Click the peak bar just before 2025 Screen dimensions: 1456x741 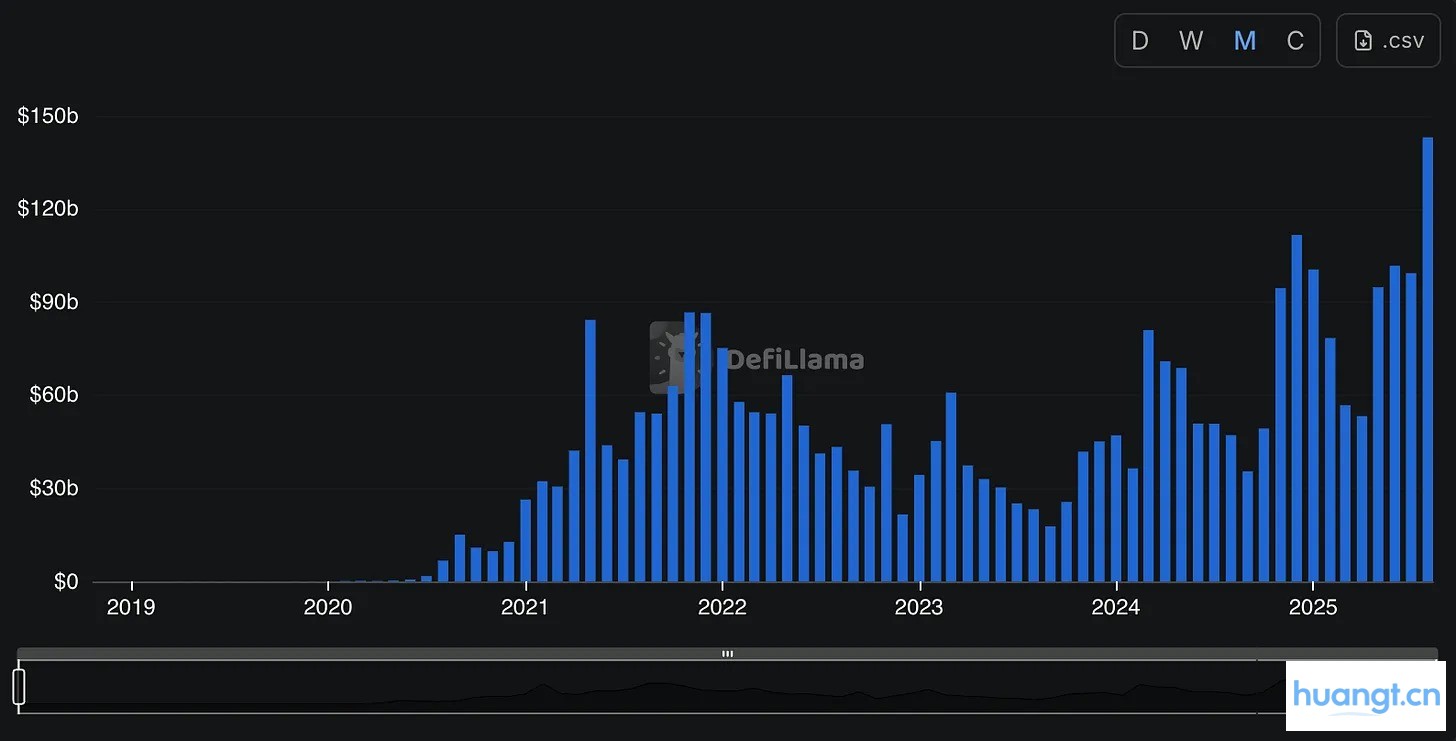pyautogui.click(x=1296, y=408)
